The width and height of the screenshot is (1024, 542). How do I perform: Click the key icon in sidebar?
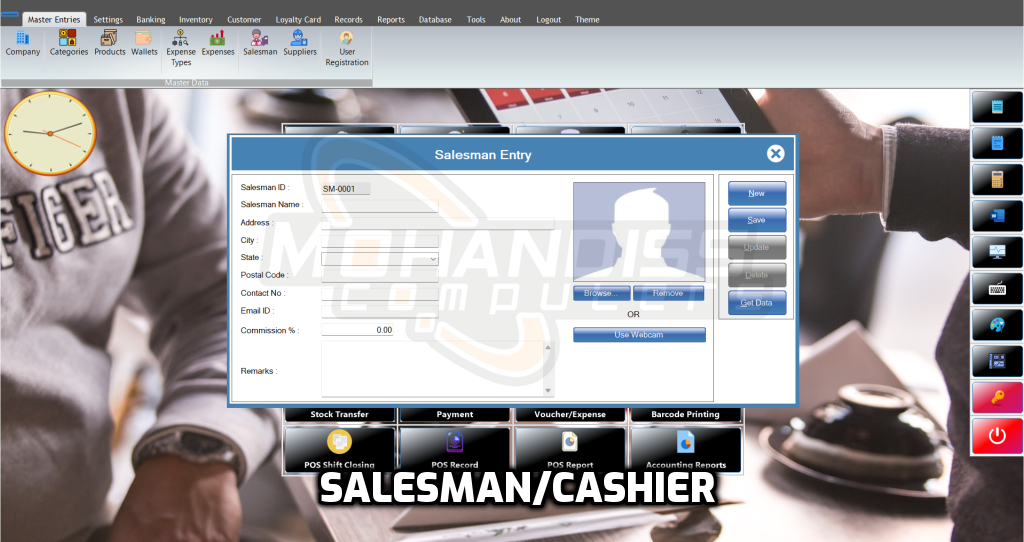point(997,398)
